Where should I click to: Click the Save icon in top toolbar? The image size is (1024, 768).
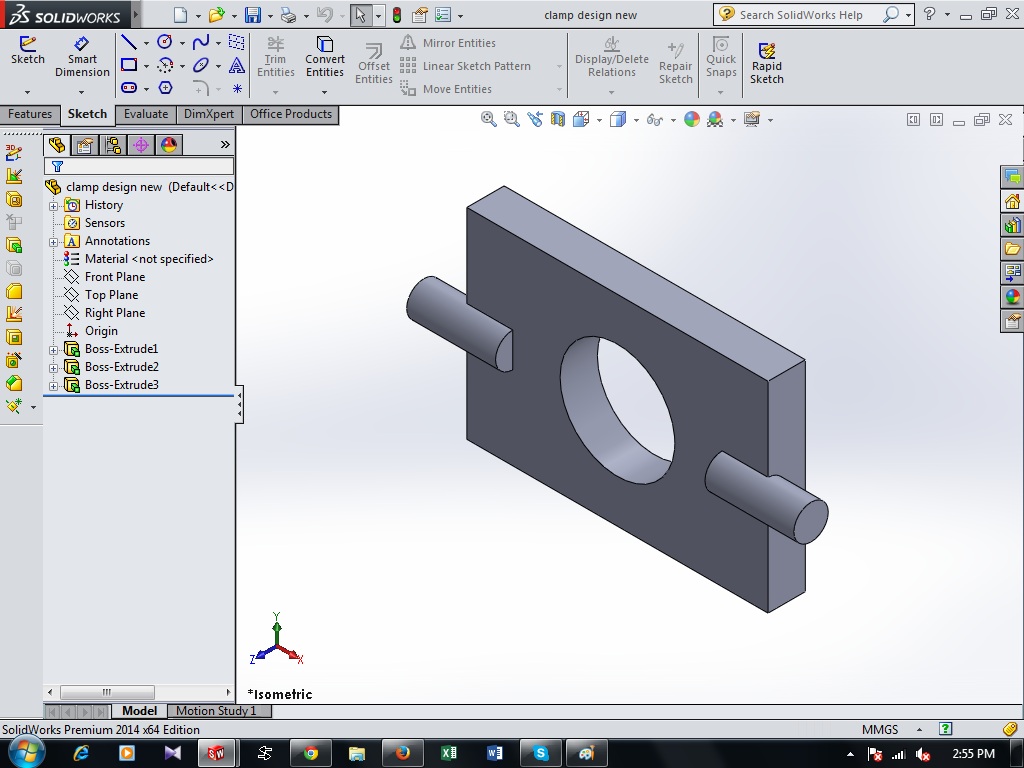tap(252, 14)
